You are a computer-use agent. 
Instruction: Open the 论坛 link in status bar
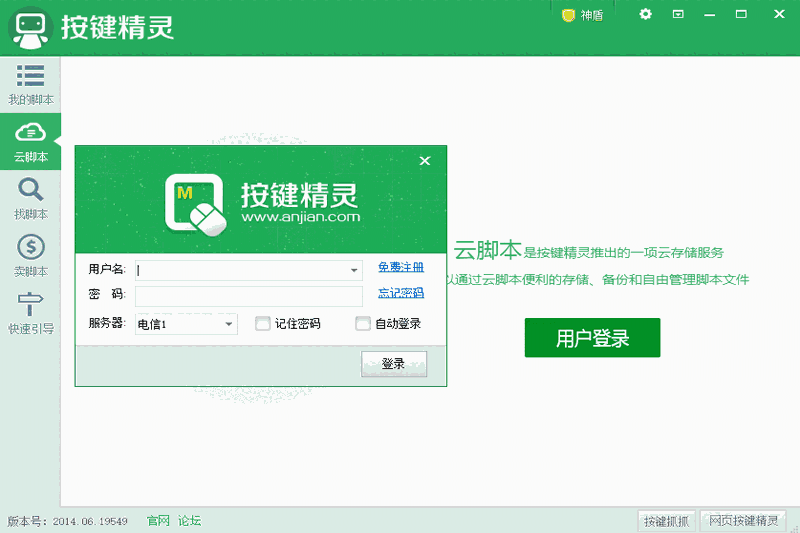coord(189,521)
